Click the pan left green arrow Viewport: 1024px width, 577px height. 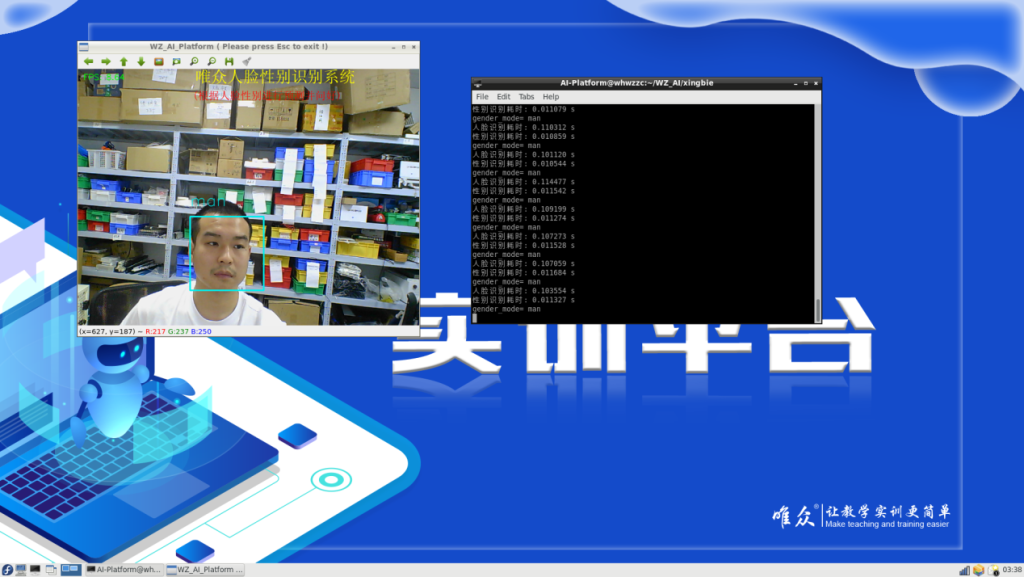click(88, 61)
